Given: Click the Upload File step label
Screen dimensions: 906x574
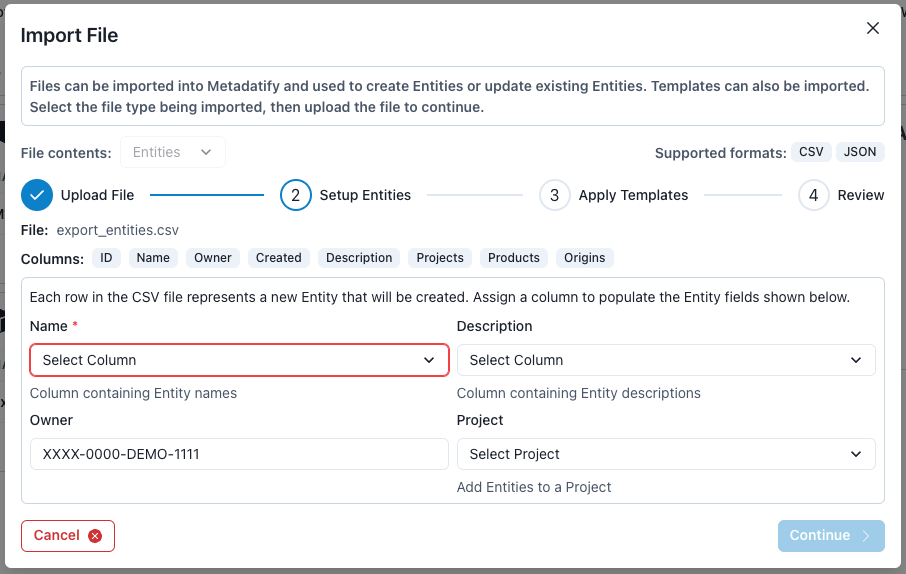Looking at the screenshot, I should pos(97,195).
